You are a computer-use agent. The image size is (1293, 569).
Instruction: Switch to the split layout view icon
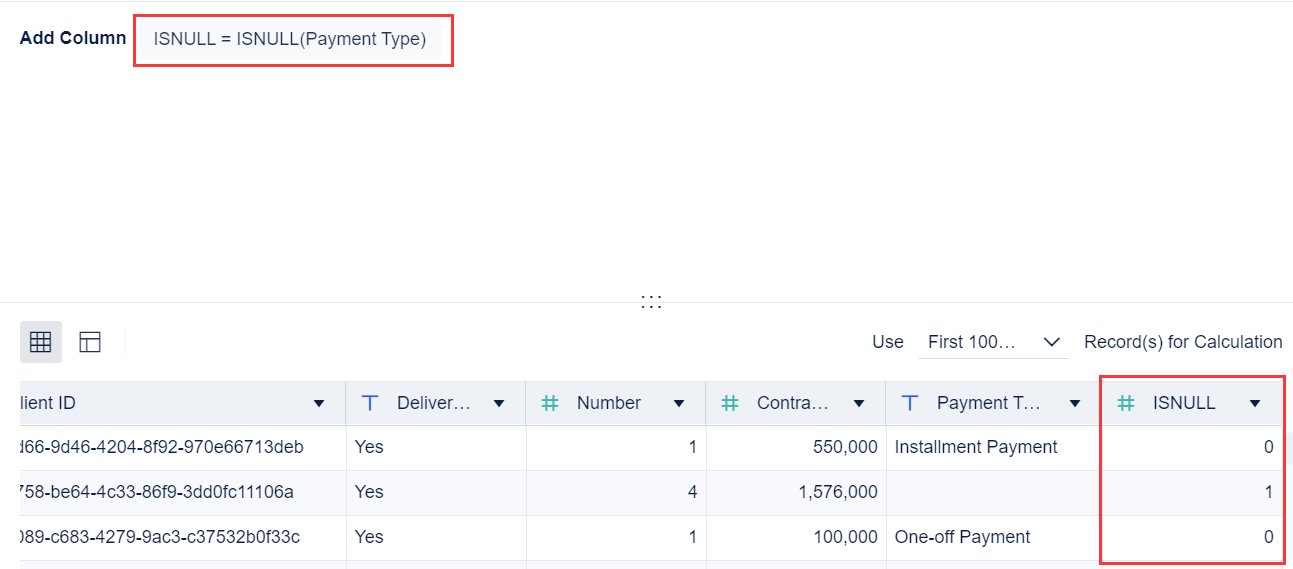90,342
